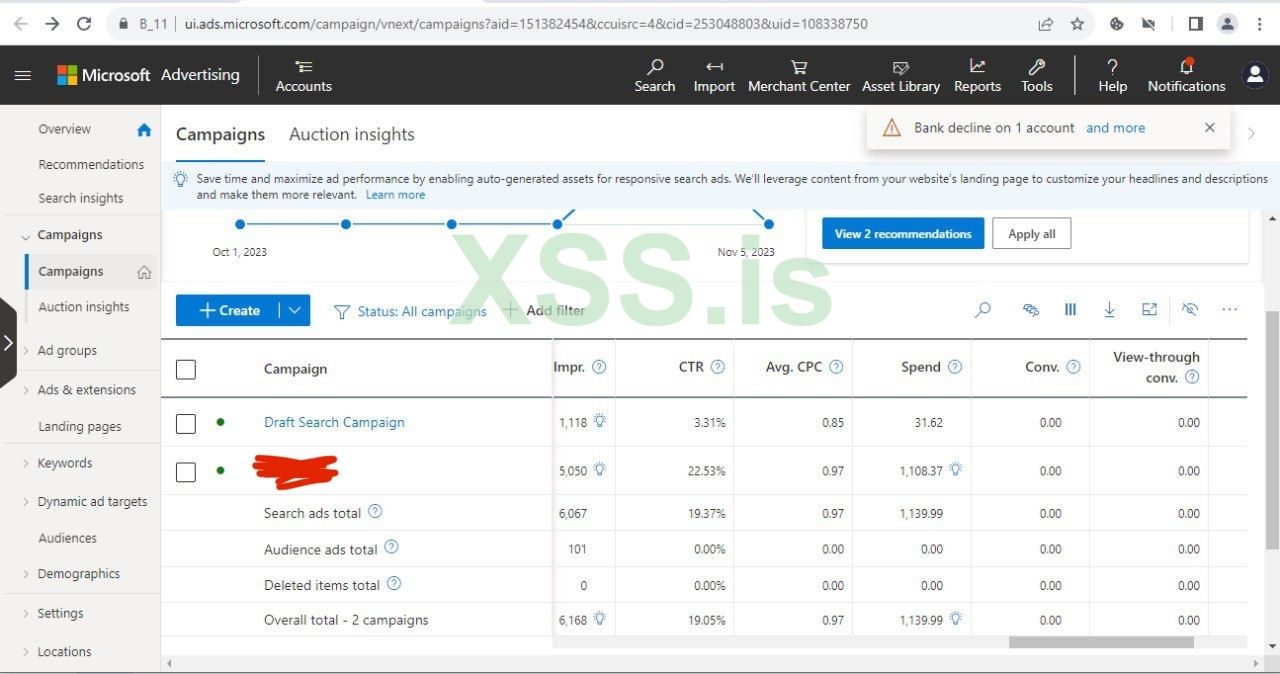This screenshot has height=674, width=1280.
Task: Reload the page with browser refresh button
Action: [84, 24]
